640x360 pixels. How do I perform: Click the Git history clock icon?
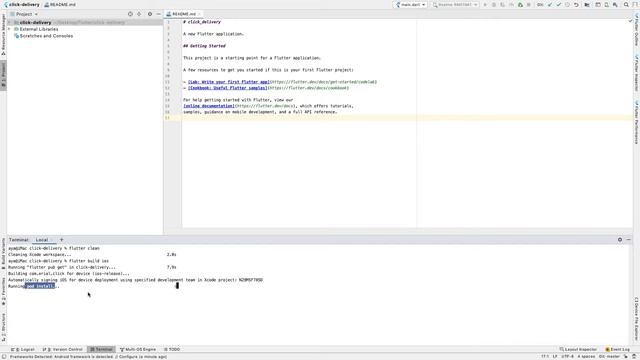tap(567, 4)
